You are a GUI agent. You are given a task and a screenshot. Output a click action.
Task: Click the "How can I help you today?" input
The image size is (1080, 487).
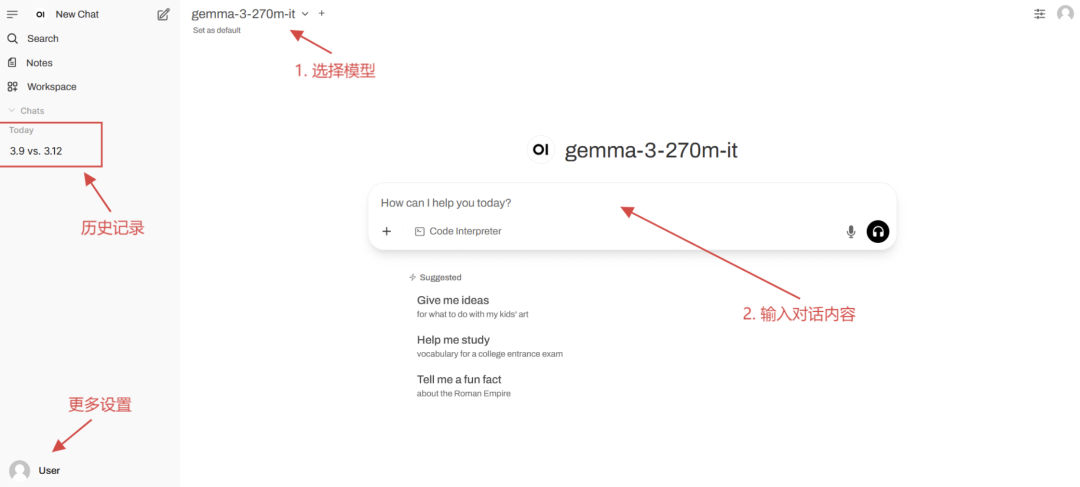pyautogui.click(x=632, y=203)
